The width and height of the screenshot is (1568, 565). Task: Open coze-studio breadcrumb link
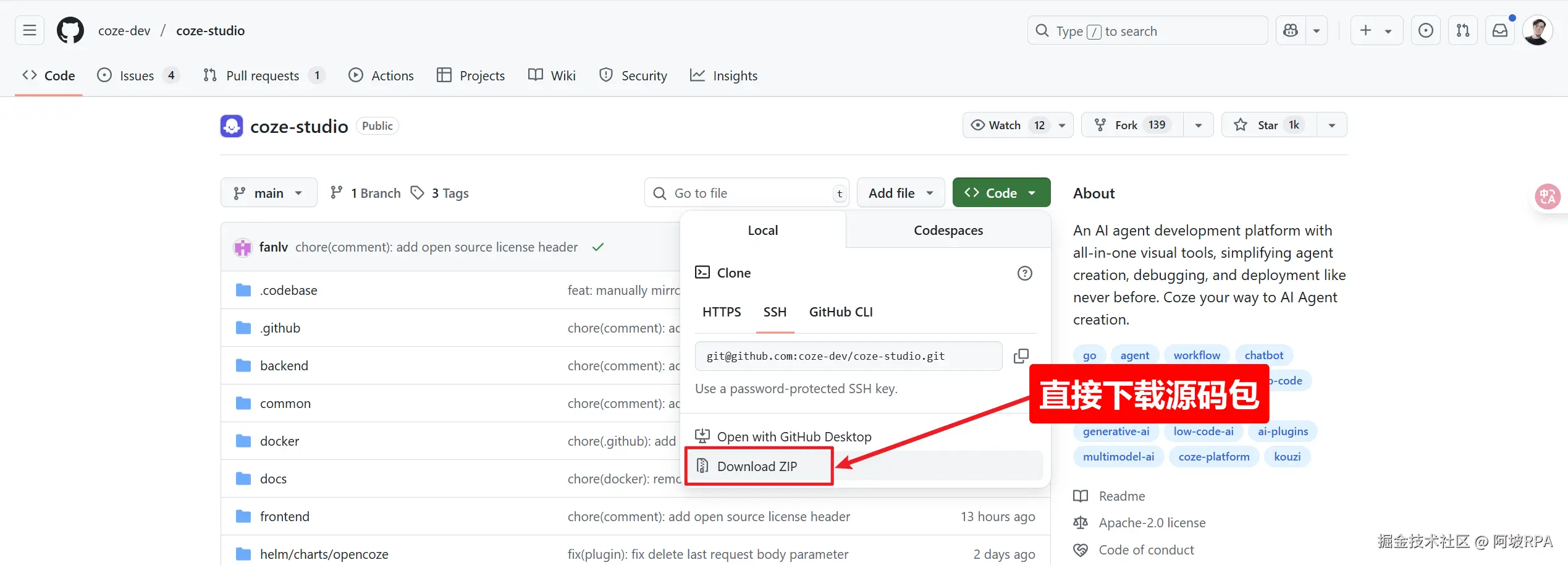tap(211, 31)
